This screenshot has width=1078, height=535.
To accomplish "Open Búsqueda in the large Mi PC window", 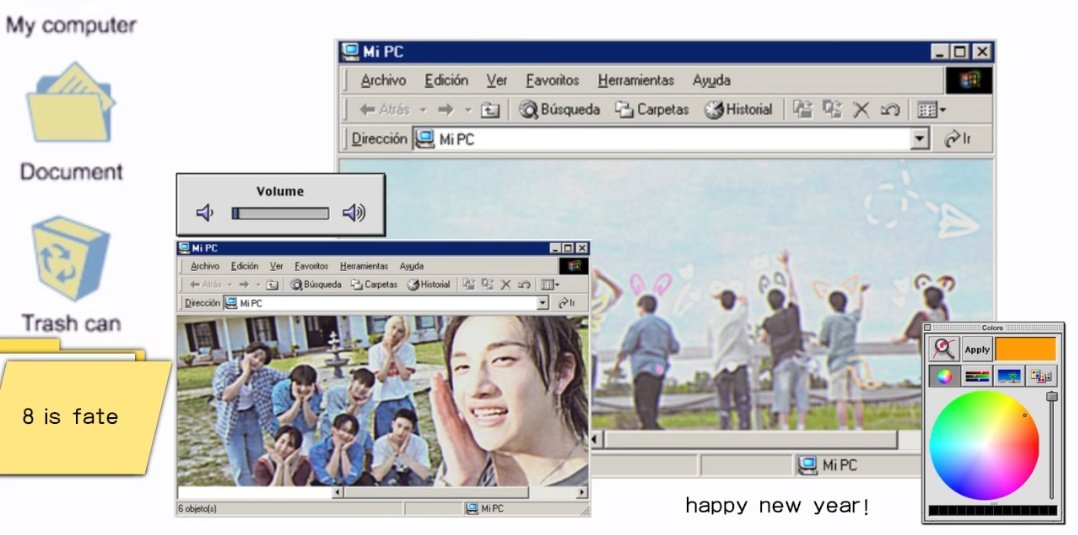I will [x=560, y=109].
